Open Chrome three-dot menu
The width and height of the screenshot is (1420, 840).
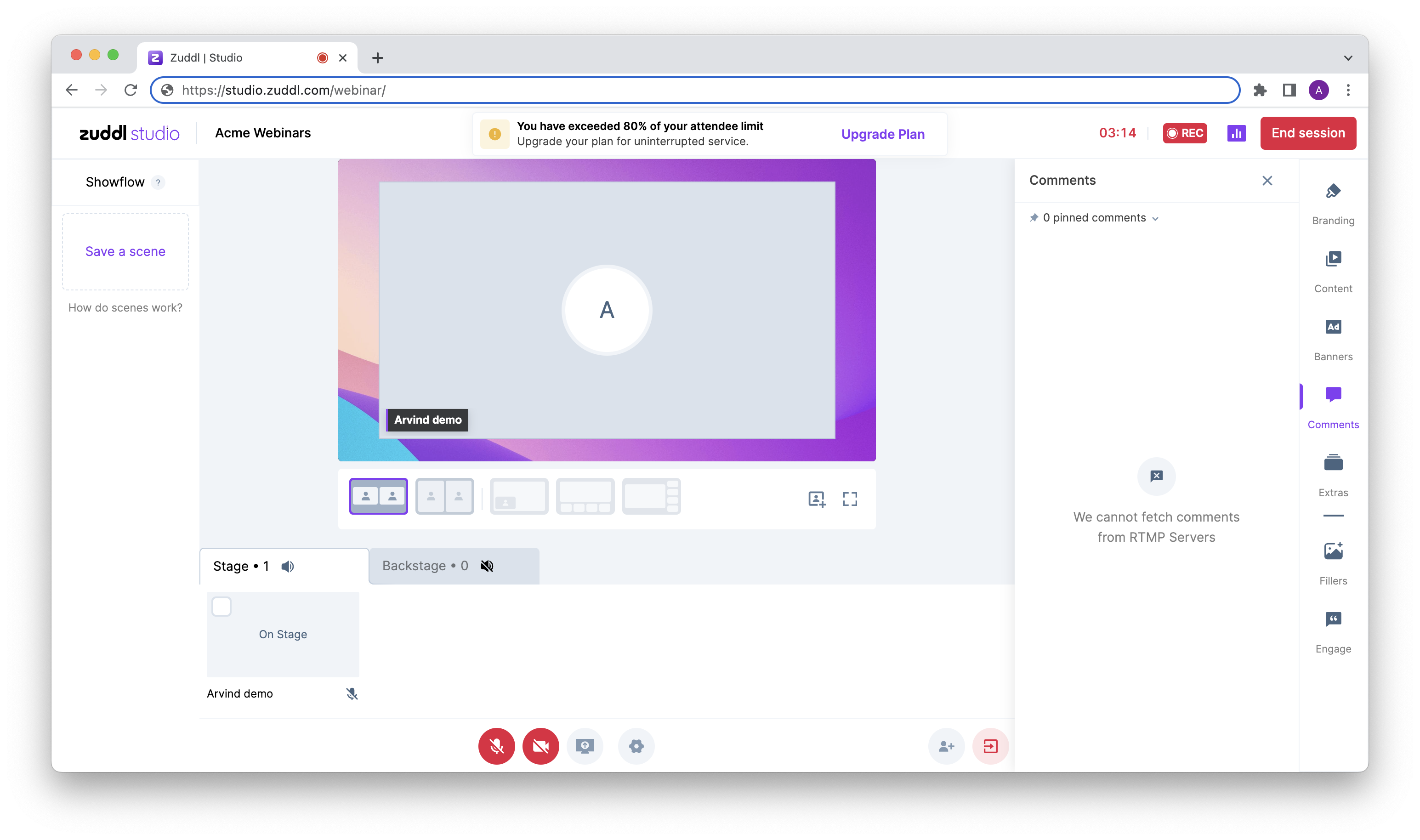[x=1347, y=90]
